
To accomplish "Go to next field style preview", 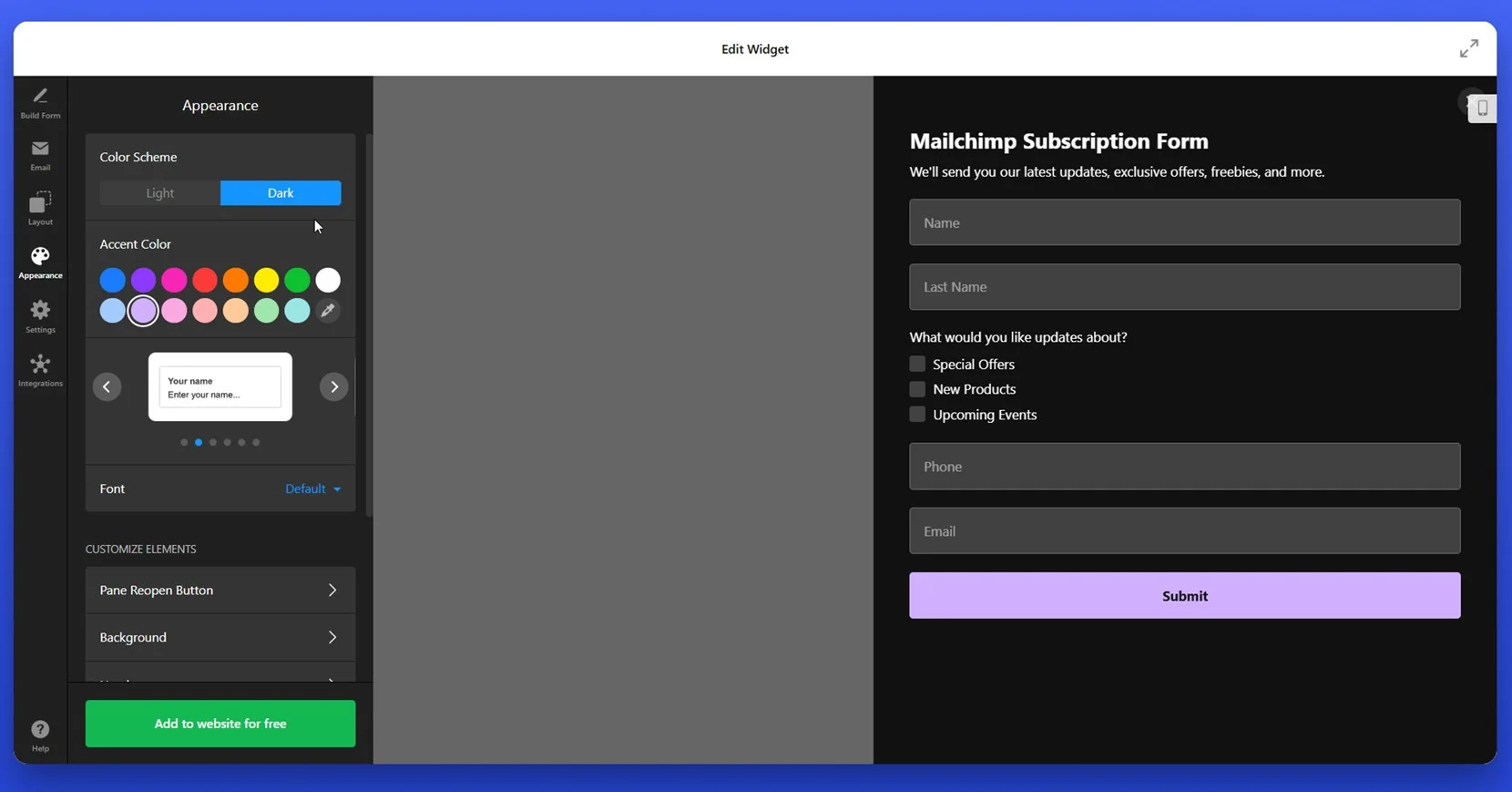I will [x=334, y=386].
